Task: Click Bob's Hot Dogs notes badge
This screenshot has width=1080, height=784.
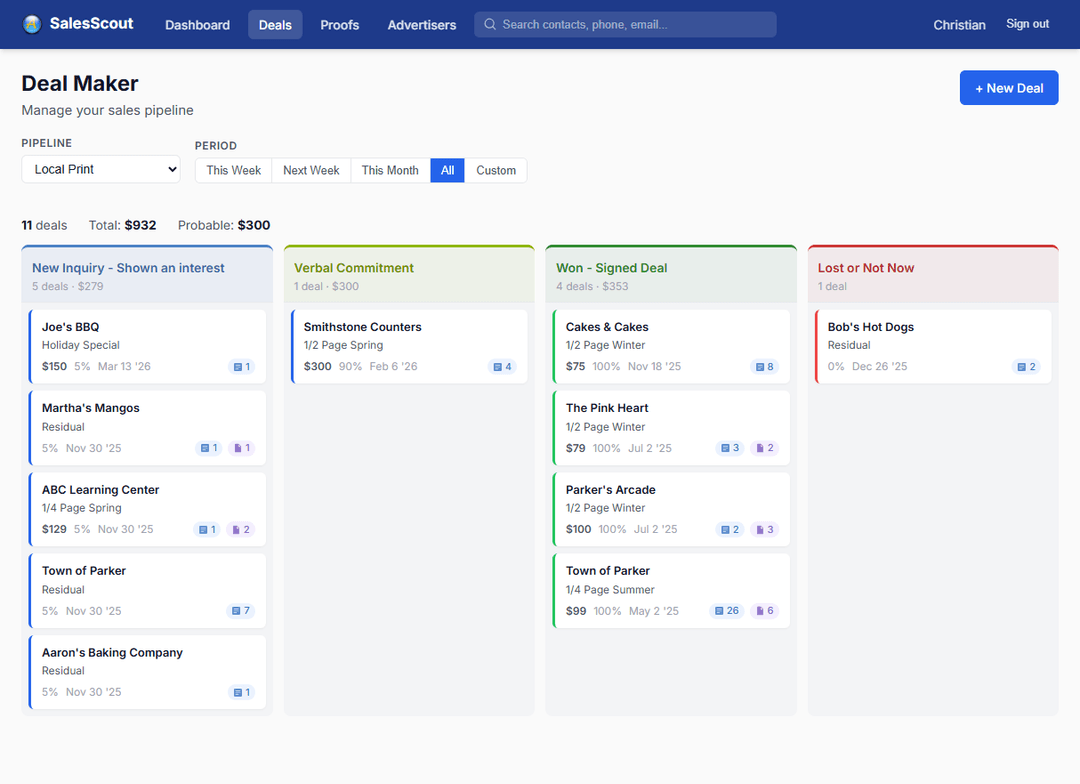Action: tap(1026, 367)
